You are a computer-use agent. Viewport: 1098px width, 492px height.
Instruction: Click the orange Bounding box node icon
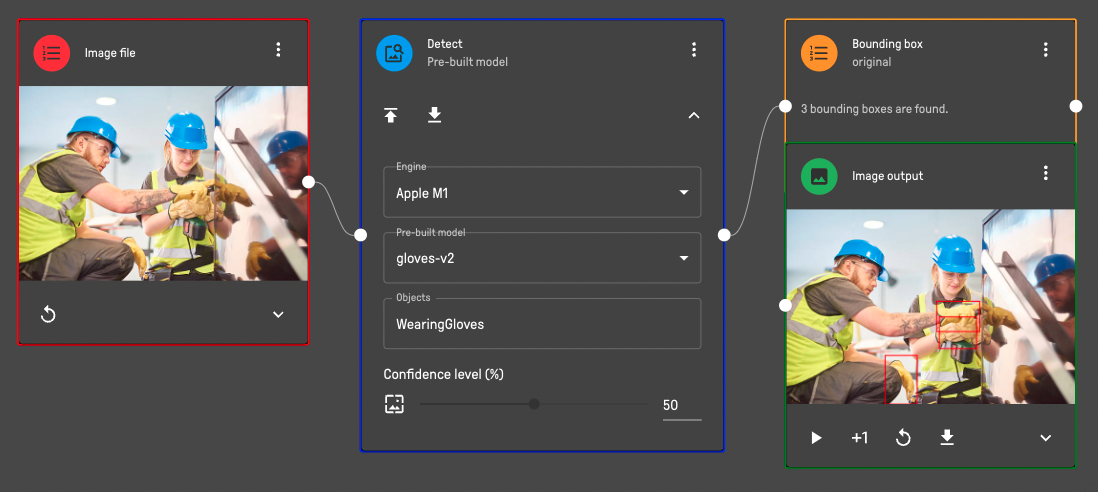click(819, 52)
